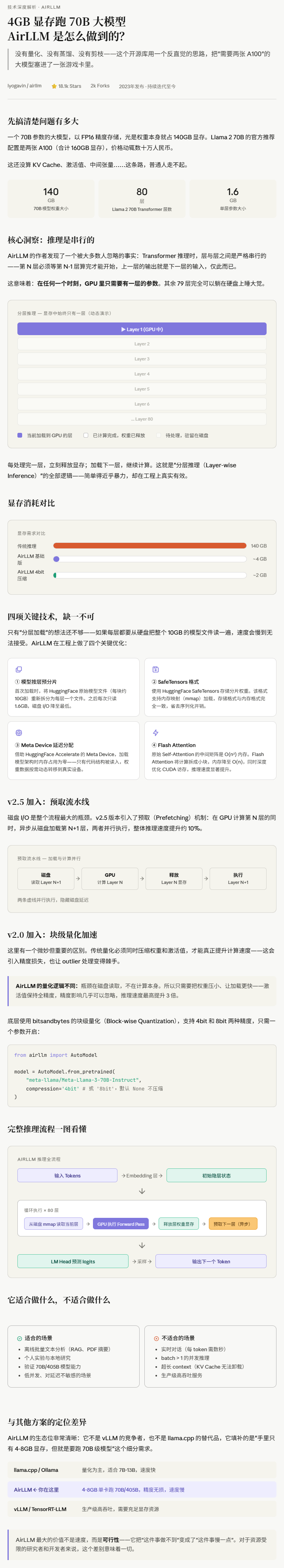Click the 释放 Layer N 显存 pipeline box
Screen dimensions: 284x1568
pyautogui.click(x=174, y=878)
